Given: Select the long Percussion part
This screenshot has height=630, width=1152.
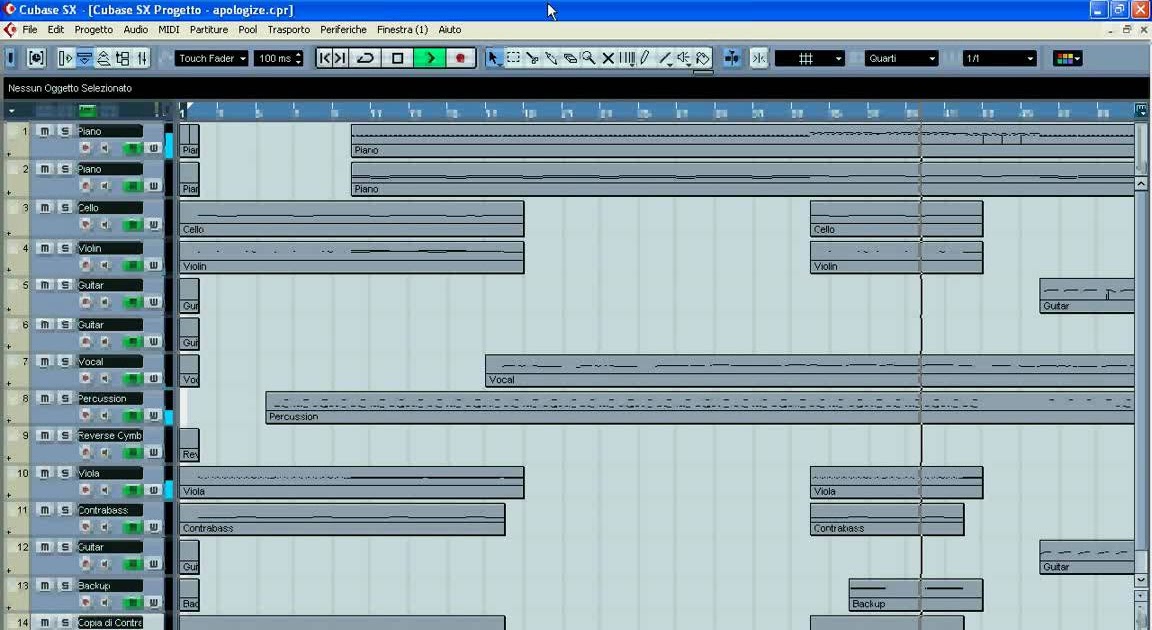Looking at the screenshot, I should [x=700, y=408].
